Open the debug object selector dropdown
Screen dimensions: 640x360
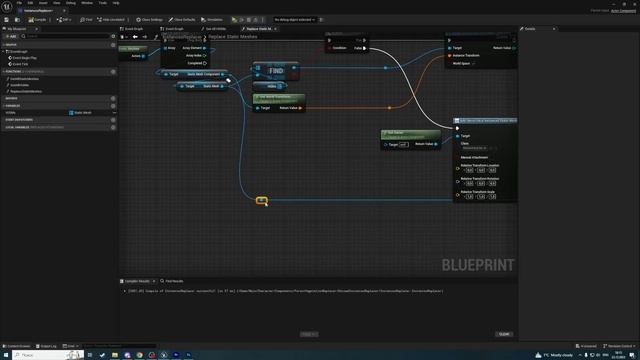(295, 20)
